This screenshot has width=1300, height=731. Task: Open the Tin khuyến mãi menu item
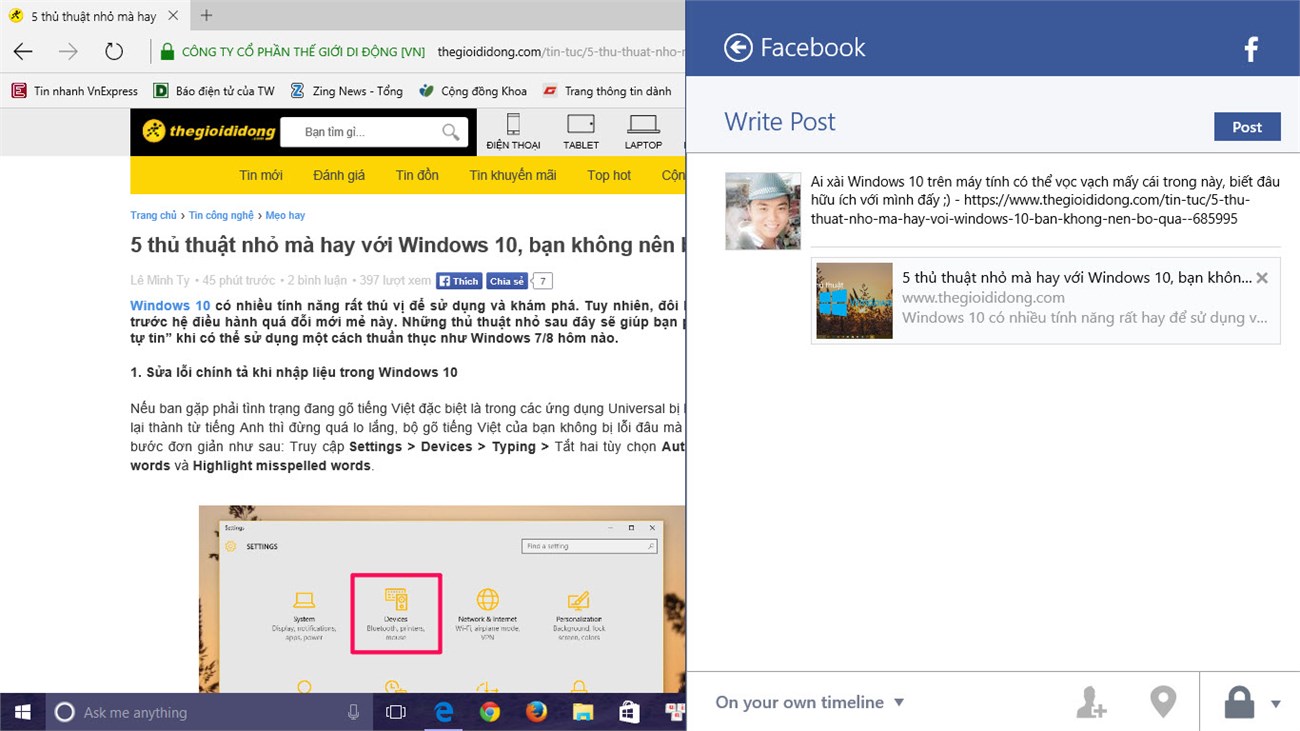[x=513, y=175]
